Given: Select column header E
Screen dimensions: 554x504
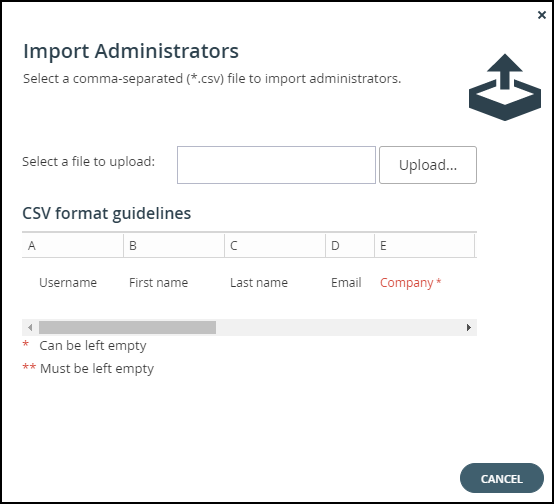Looking at the screenshot, I should click(424, 245).
